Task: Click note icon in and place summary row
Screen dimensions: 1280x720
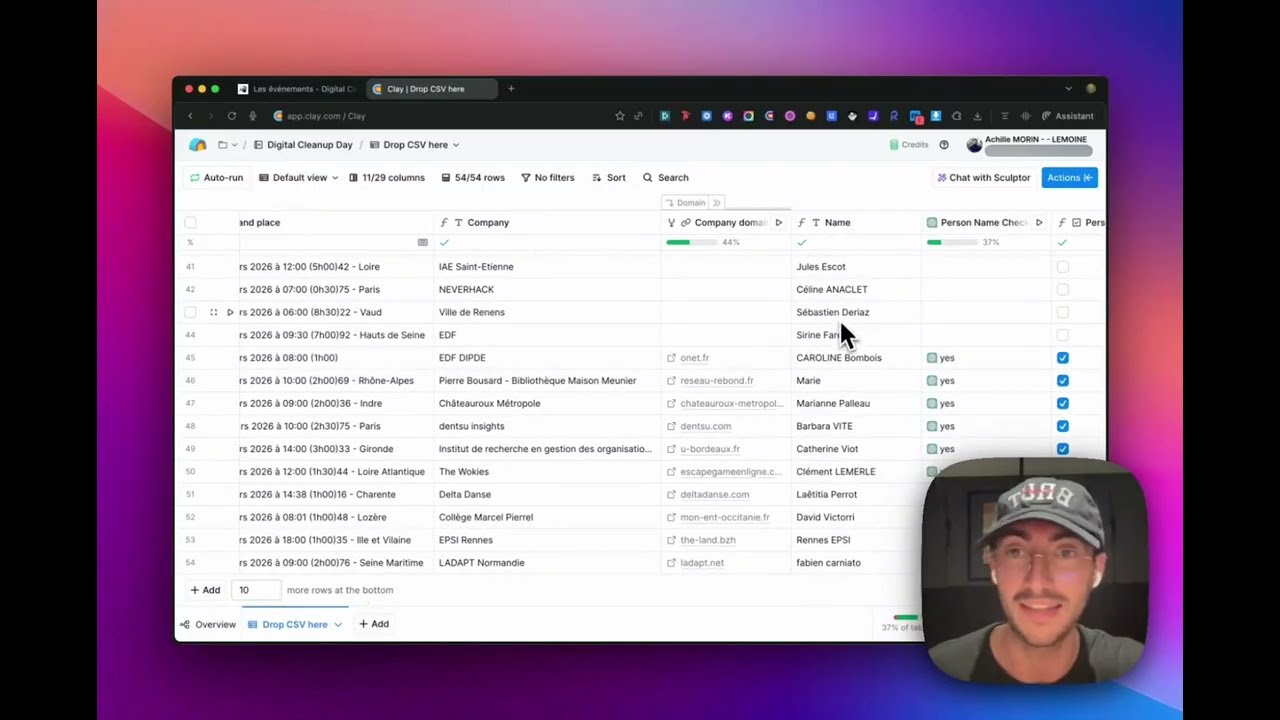Action: coord(423,243)
